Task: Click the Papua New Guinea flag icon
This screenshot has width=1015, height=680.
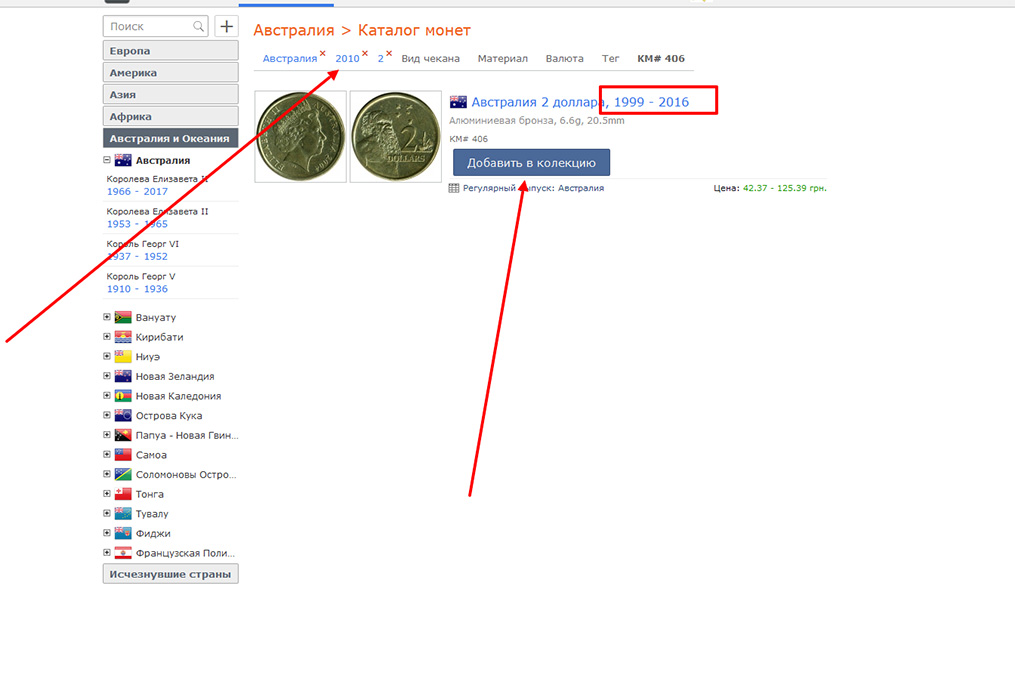Action: coord(123,435)
